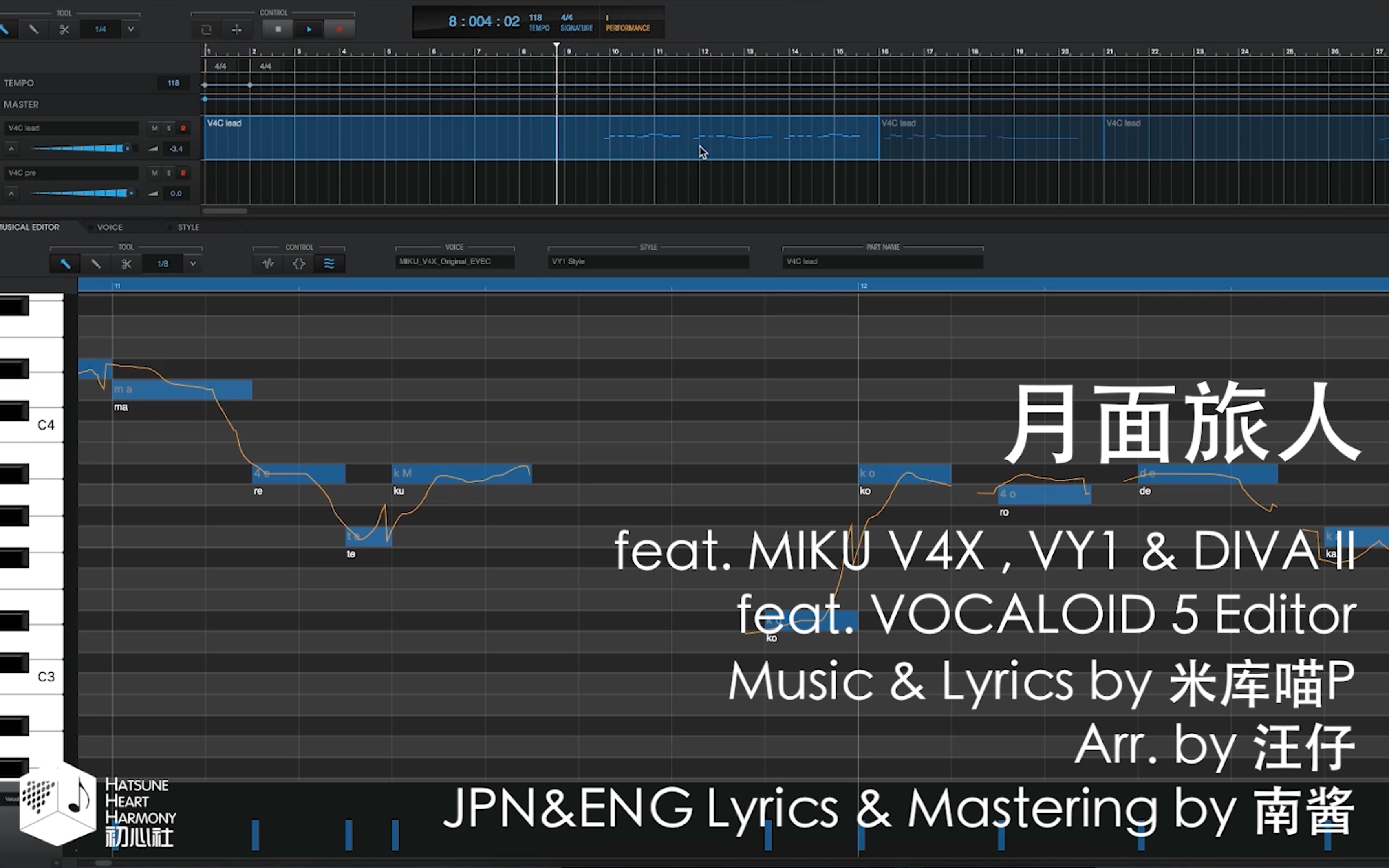Click the C3 piano key

(46, 677)
